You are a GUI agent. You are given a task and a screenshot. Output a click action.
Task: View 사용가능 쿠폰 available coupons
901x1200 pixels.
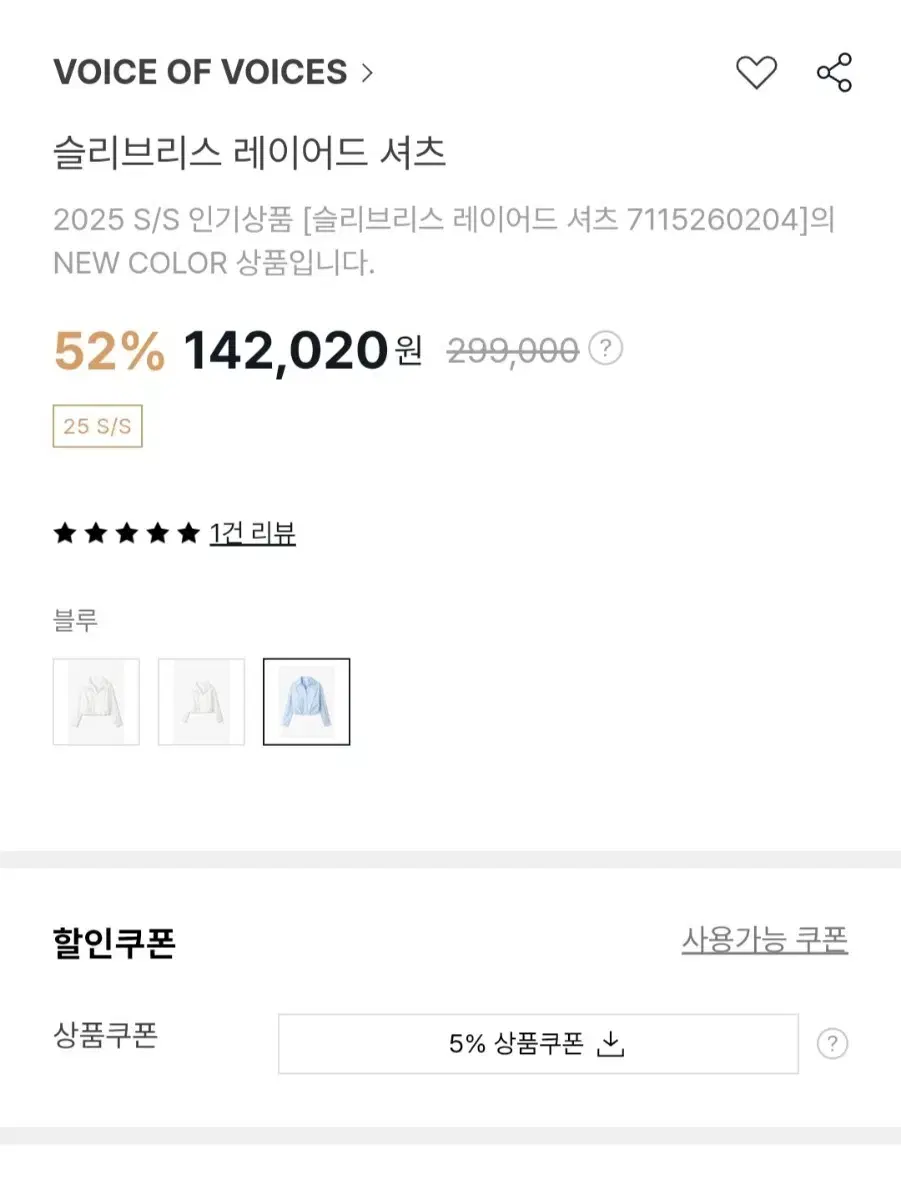(x=765, y=940)
